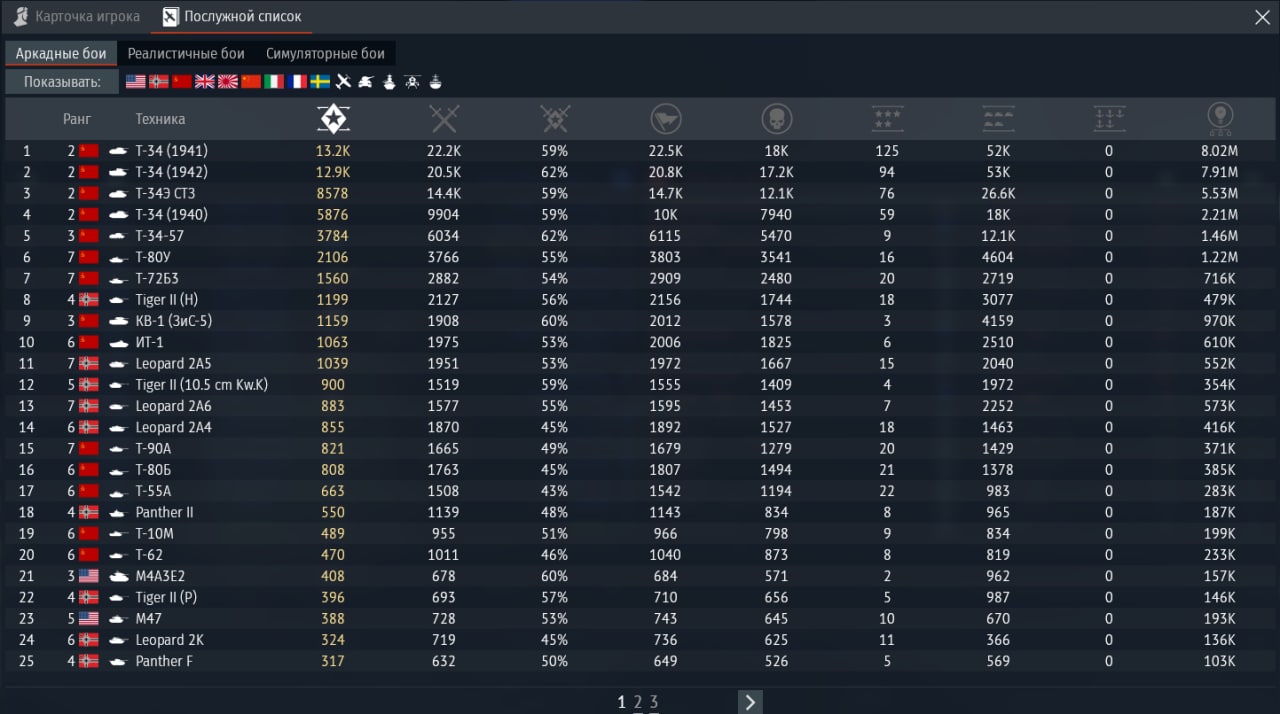Click the Послужной список tab shield icon
The width and height of the screenshot is (1280, 714).
click(170, 16)
